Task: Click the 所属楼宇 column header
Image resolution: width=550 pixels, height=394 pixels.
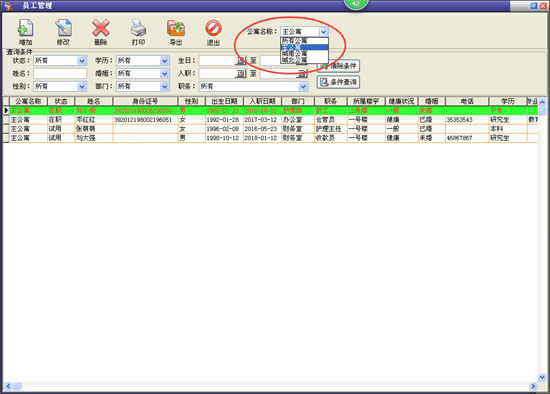Action: click(366, 101)
